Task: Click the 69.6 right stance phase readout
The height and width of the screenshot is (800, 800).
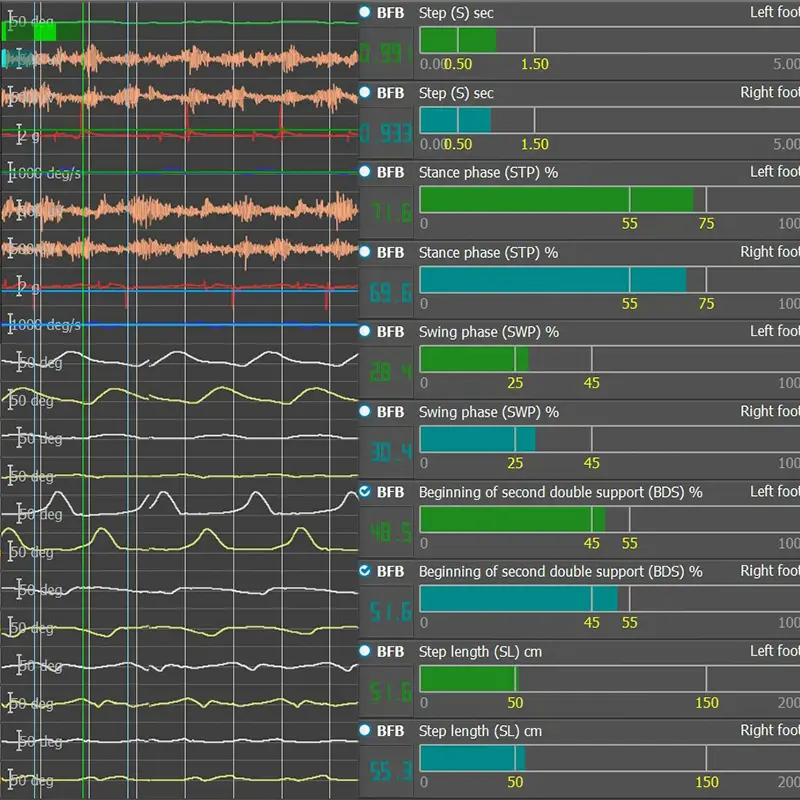Action: (x=386, y=294)
